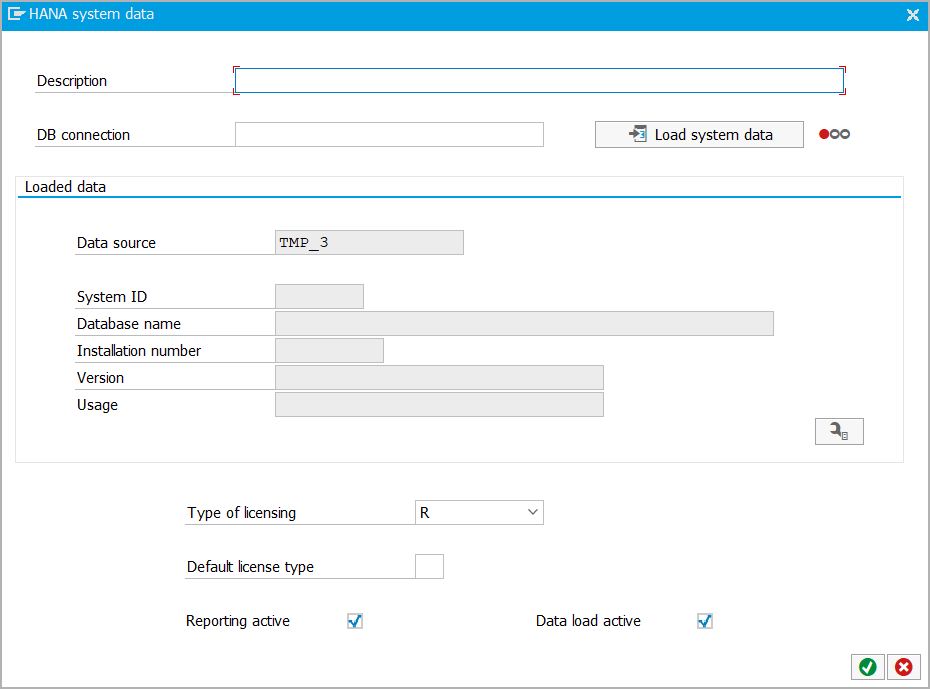Viewport: 930px width, 689px height.
Task: Click the Usage field
Action: click(x=439, y=404)
